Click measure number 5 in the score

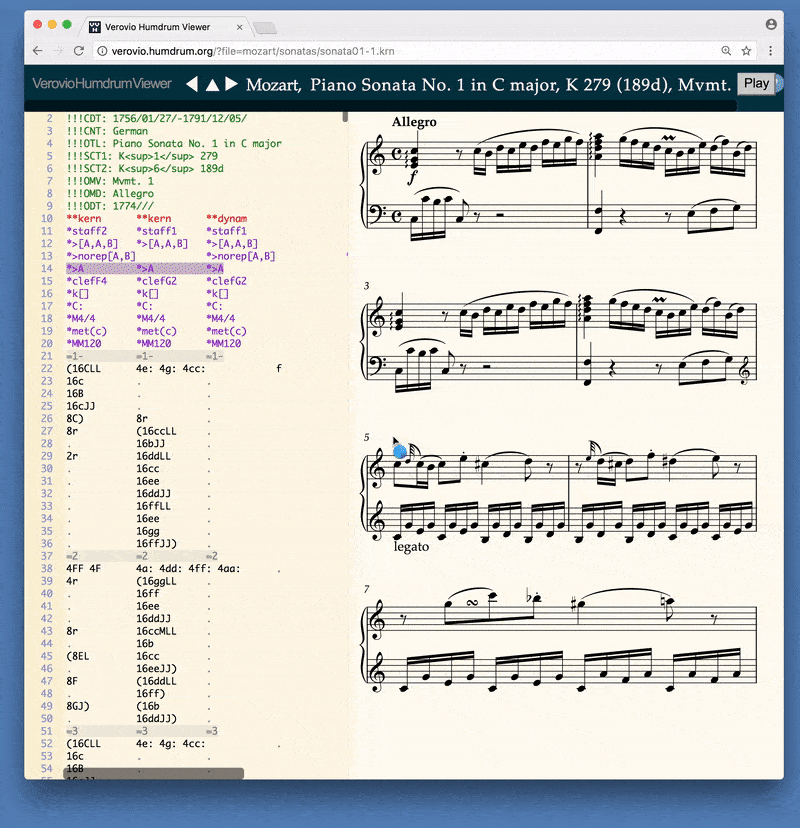[366, 438]
